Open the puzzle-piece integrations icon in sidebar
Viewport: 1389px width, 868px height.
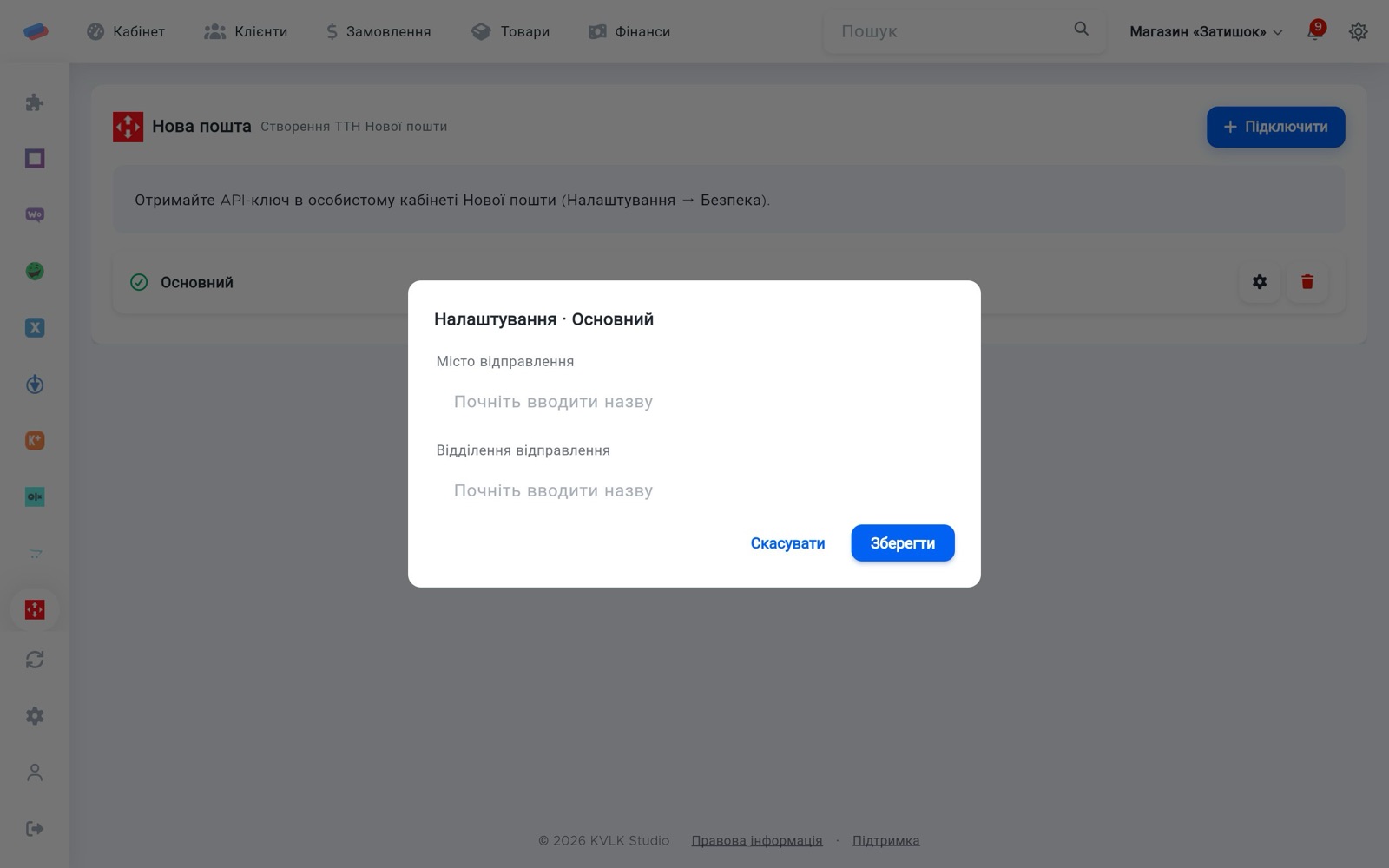coord(35,102)
